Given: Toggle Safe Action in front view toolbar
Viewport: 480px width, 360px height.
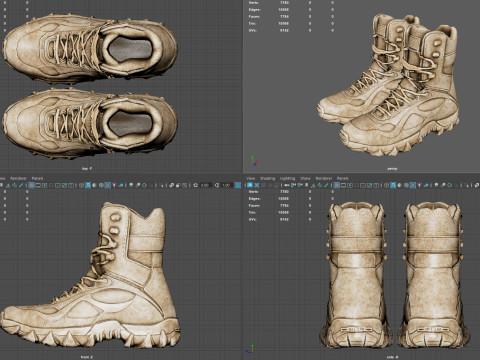Looking at the screenshot, I should (64, 185).
